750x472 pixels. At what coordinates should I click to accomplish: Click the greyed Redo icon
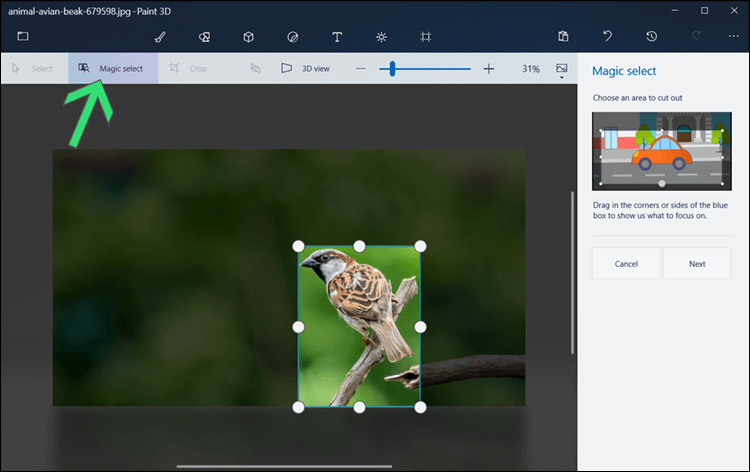[696, 36]
